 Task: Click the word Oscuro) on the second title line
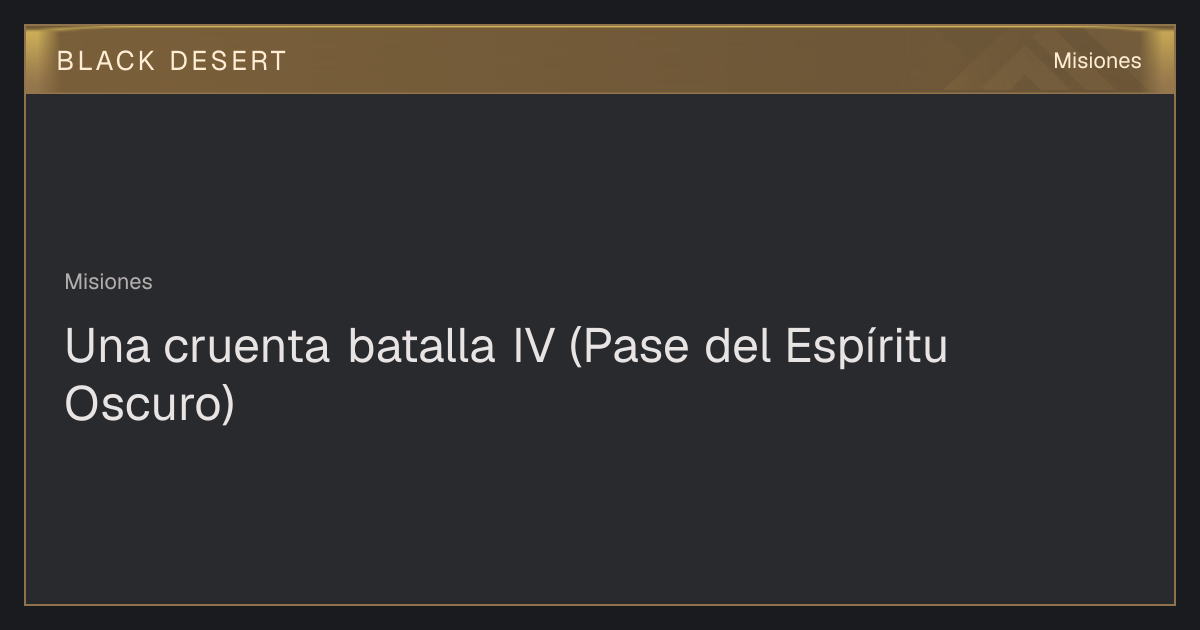149,404
